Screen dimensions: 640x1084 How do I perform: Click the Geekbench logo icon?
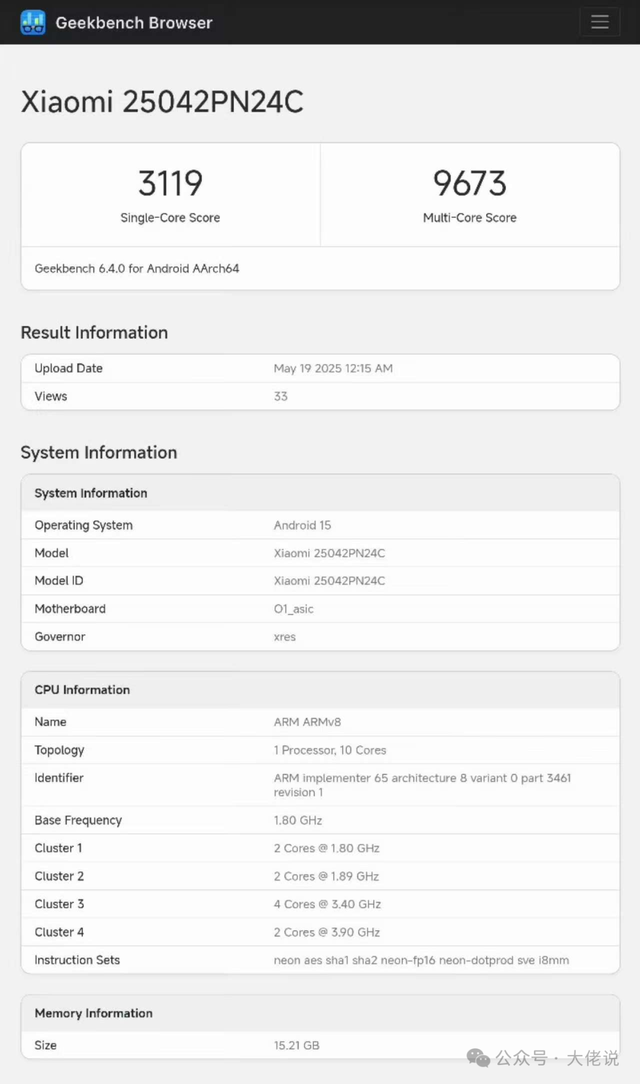click(x=33, y=22)
